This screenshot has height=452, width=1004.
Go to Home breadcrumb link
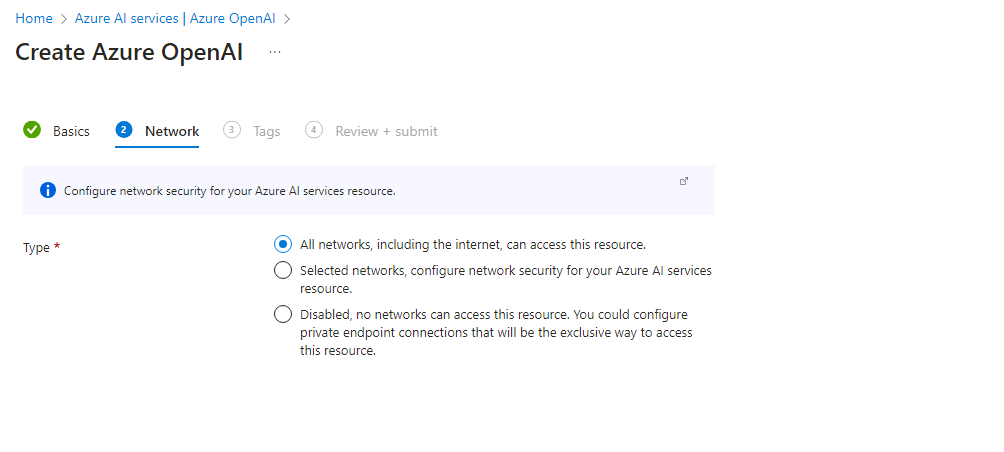[34, 18]
